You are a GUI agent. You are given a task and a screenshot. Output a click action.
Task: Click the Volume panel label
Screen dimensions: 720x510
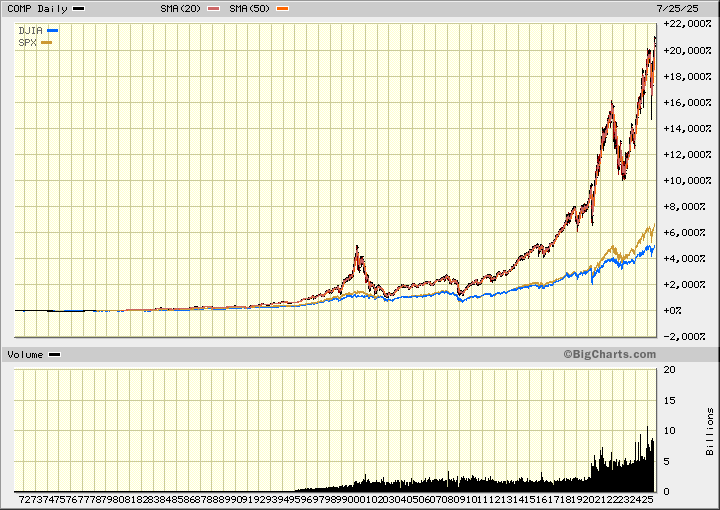[x=25, y=355]
